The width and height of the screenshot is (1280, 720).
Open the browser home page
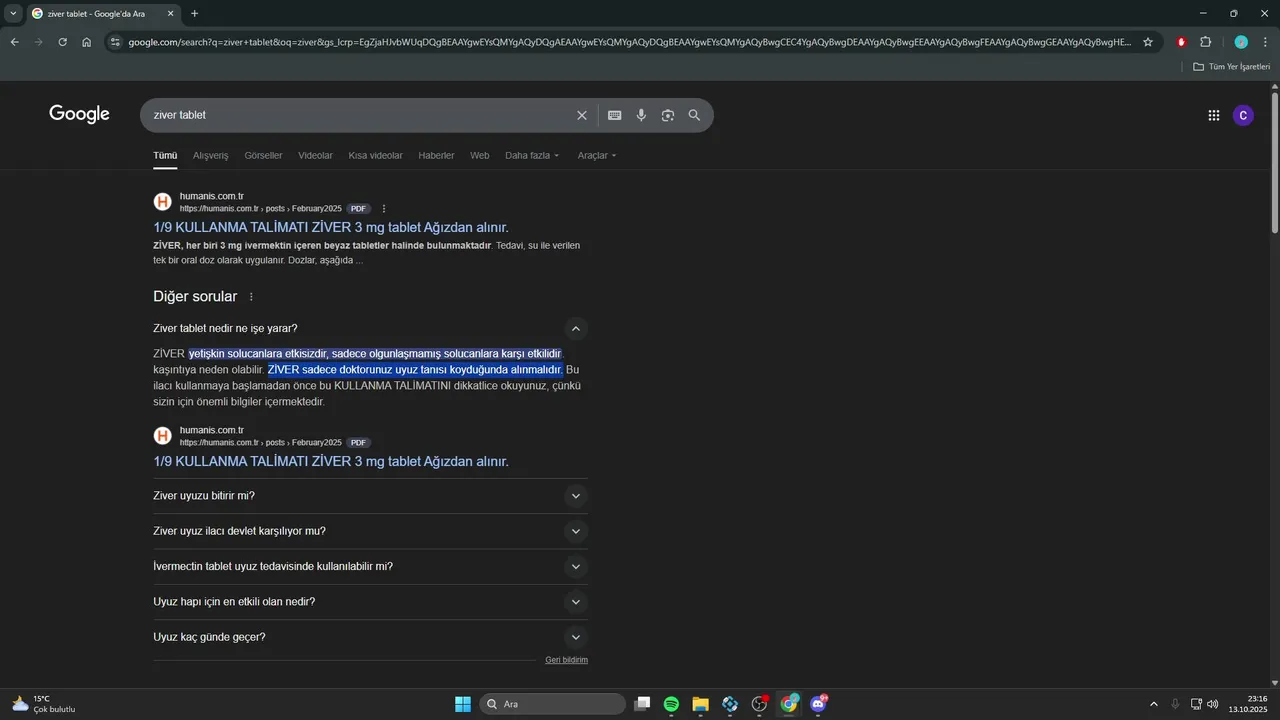point(87,42)
